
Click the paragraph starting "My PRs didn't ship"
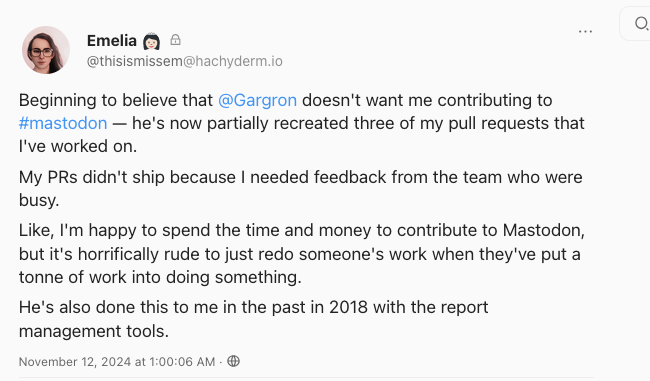click(x=301, y=189)
